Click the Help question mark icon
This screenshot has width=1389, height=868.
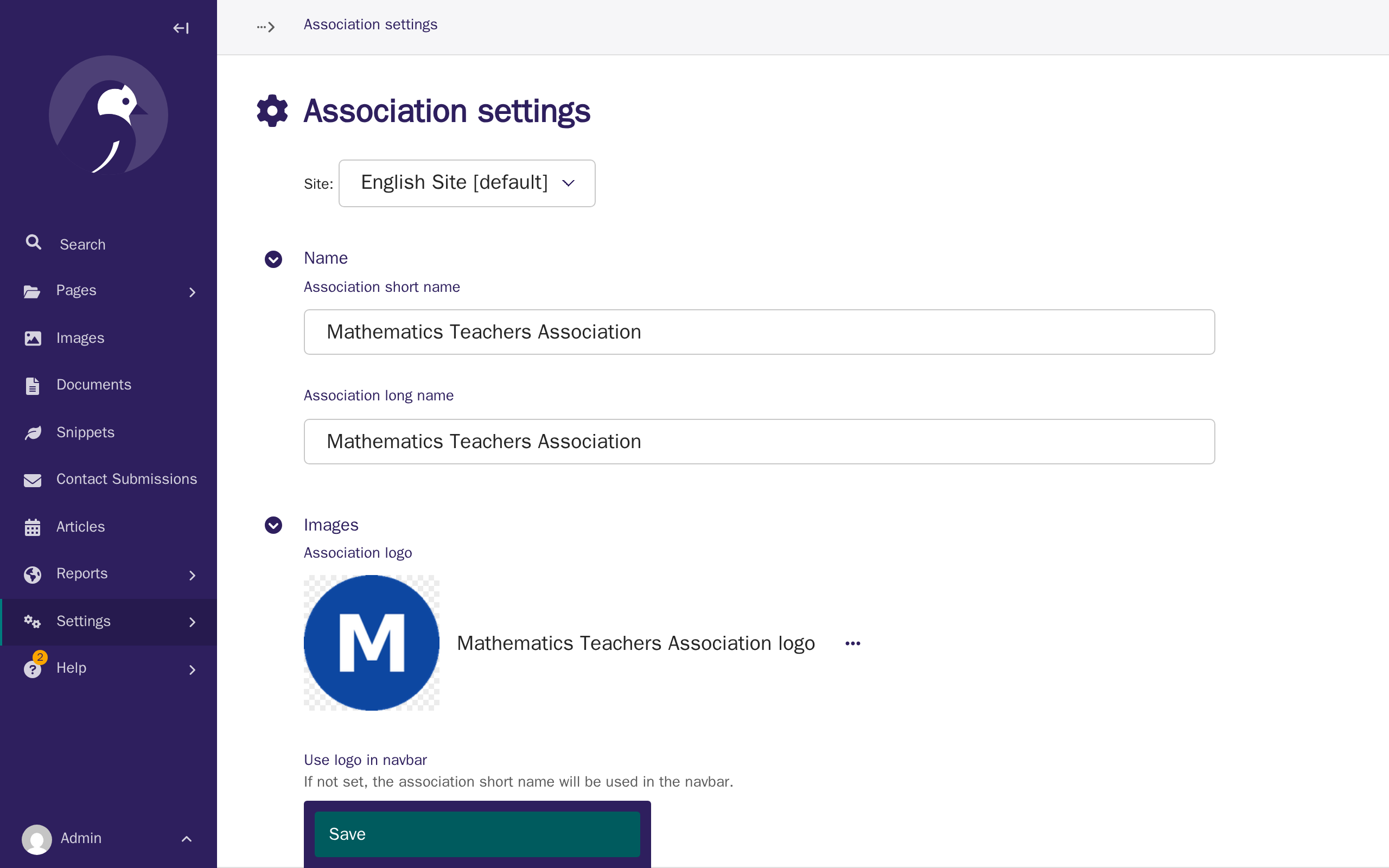pyautogui.click(x=33, y=669)
